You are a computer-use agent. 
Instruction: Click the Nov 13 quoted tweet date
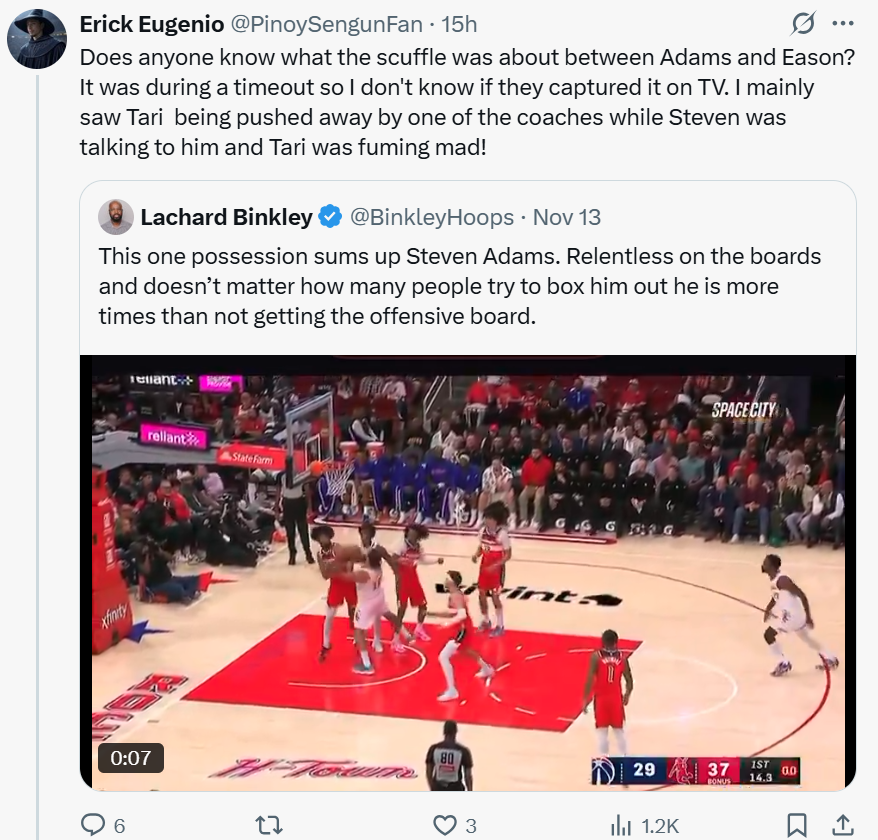567,217
